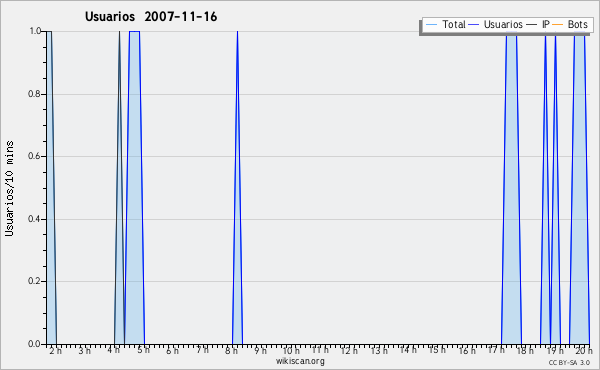Click the "10 h" x-axis label

(291, 350)
